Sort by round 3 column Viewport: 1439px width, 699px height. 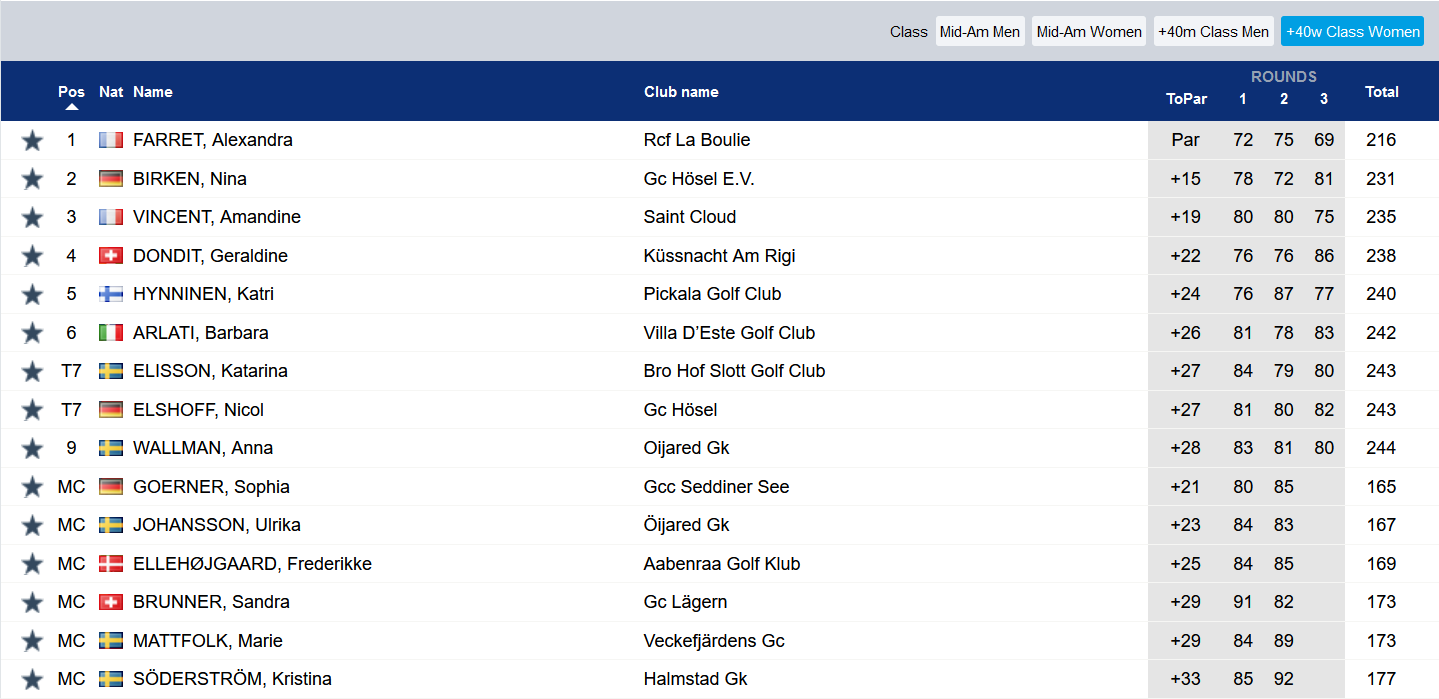[1324, 99]
